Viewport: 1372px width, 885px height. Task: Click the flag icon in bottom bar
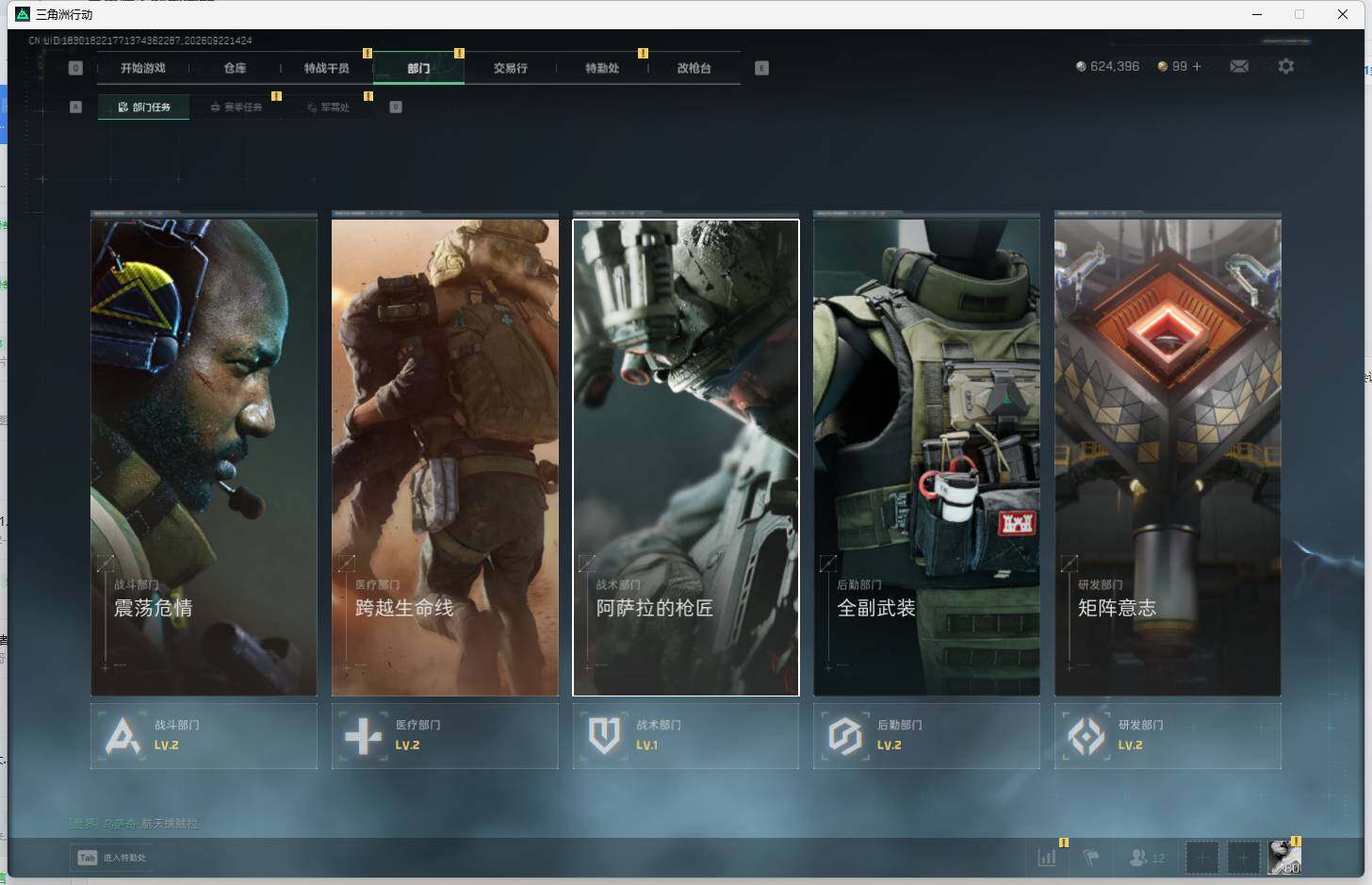click(1091, 858)
